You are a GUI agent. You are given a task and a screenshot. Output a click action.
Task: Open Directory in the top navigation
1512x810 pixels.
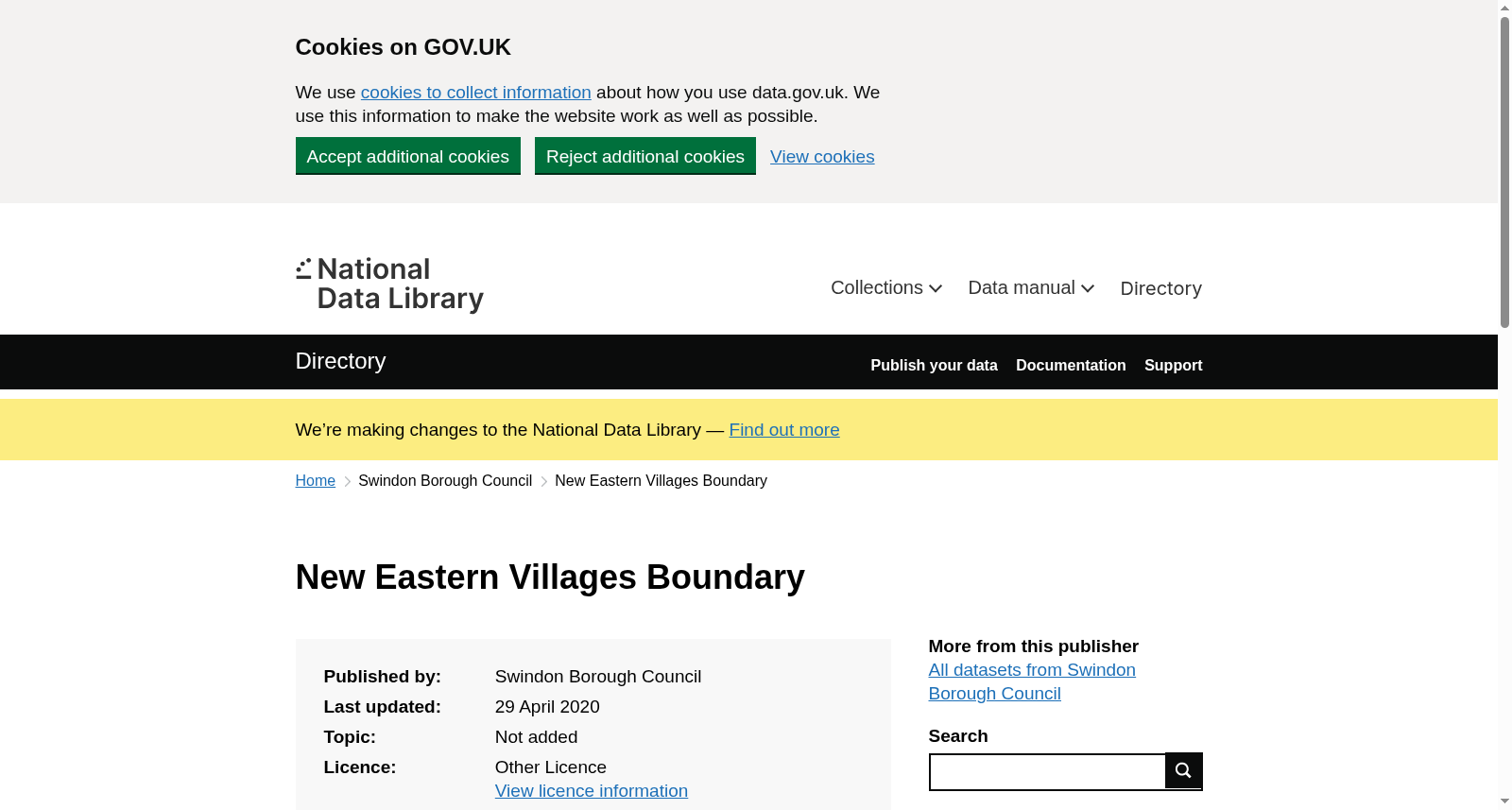1160,288
